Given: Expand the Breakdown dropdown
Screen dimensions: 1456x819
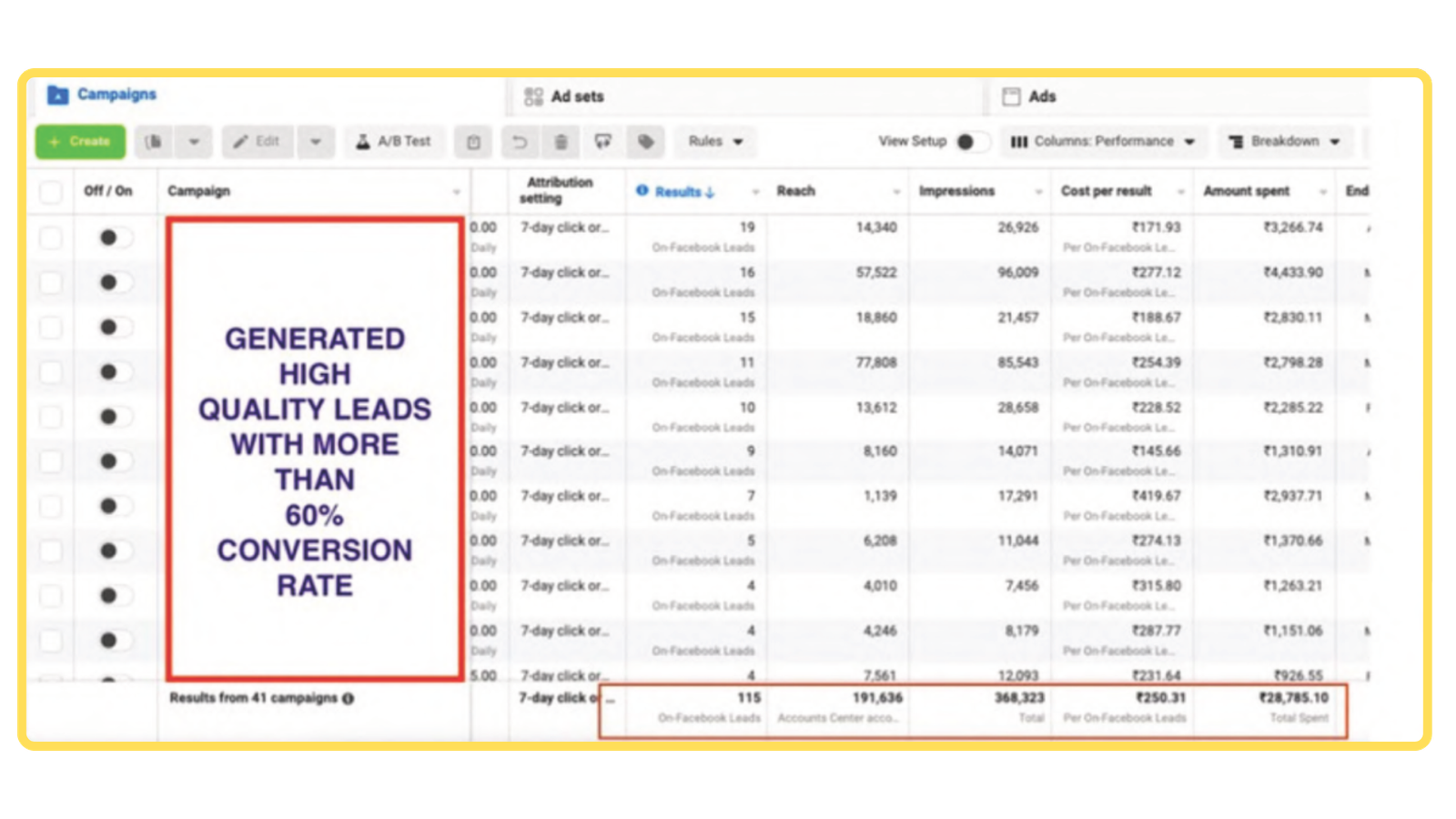Looking at the screenshot, I should [x=1284, y=142].
